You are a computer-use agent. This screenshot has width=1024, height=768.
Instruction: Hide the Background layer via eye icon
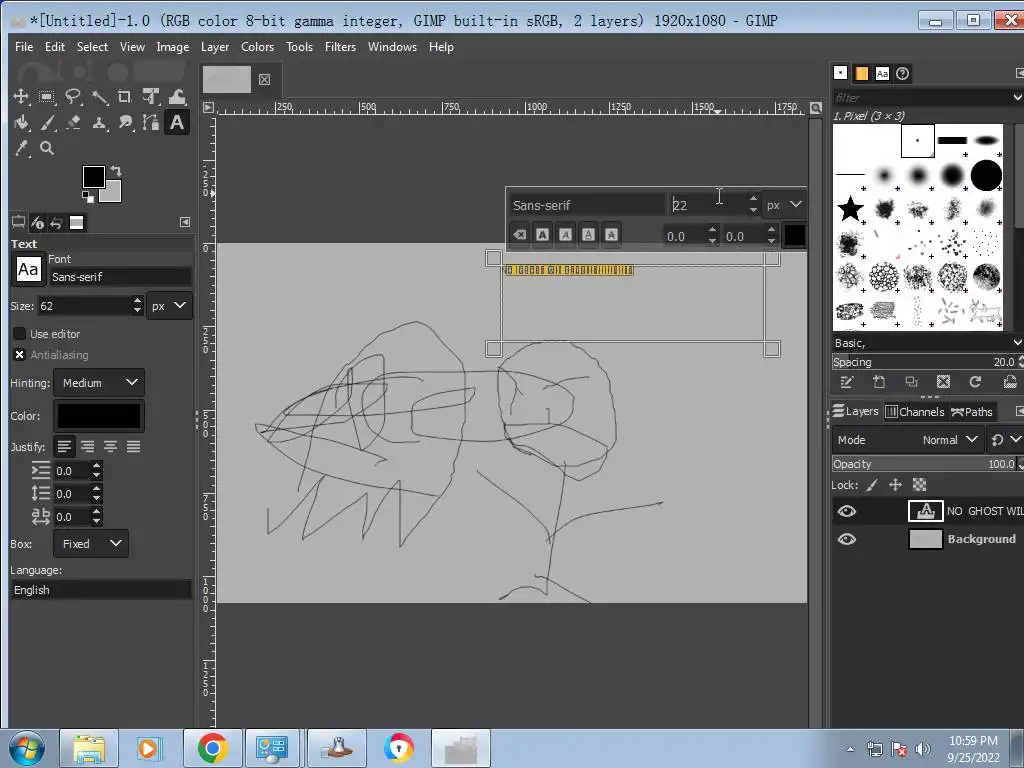point(847,539)
